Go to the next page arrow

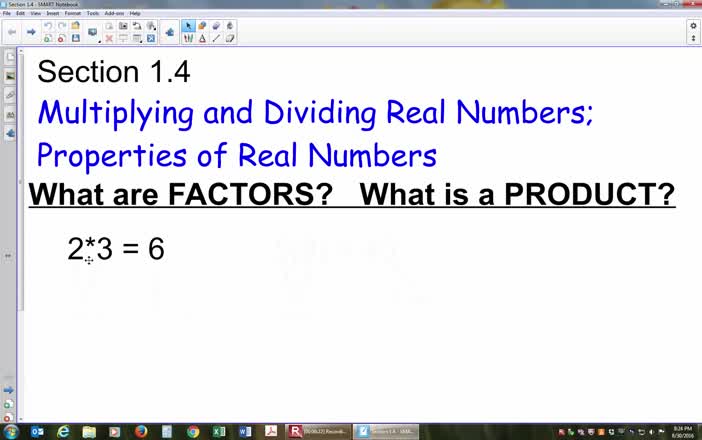[30, 32]
